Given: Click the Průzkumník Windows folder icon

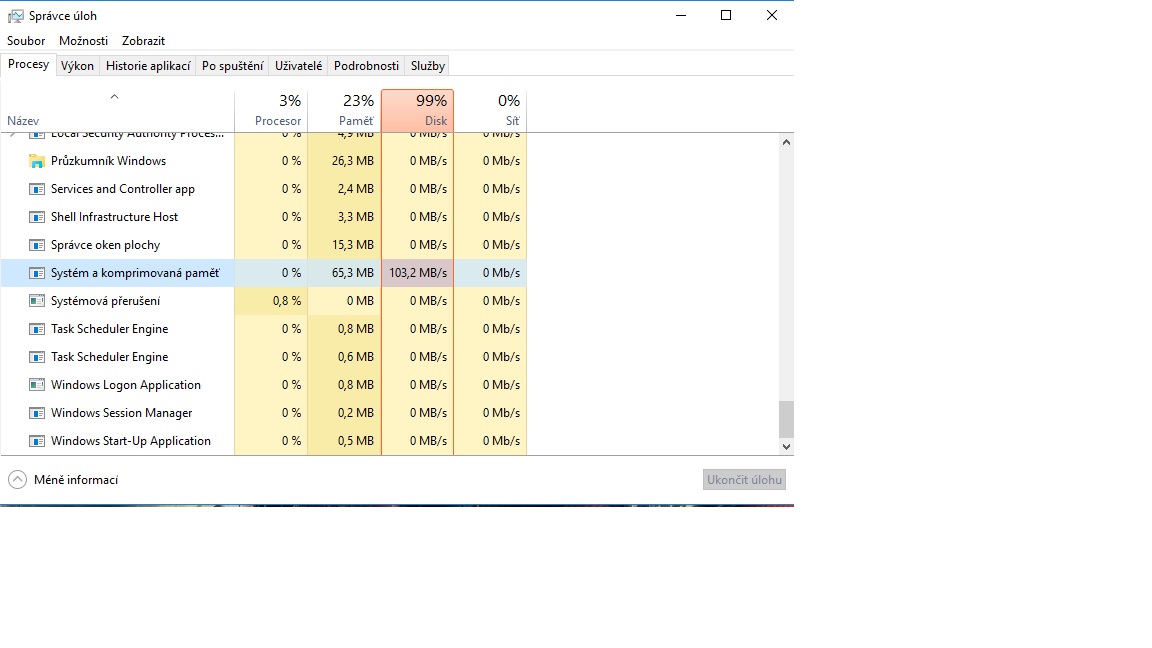Looking at the screenshot, I should (37, 161).
